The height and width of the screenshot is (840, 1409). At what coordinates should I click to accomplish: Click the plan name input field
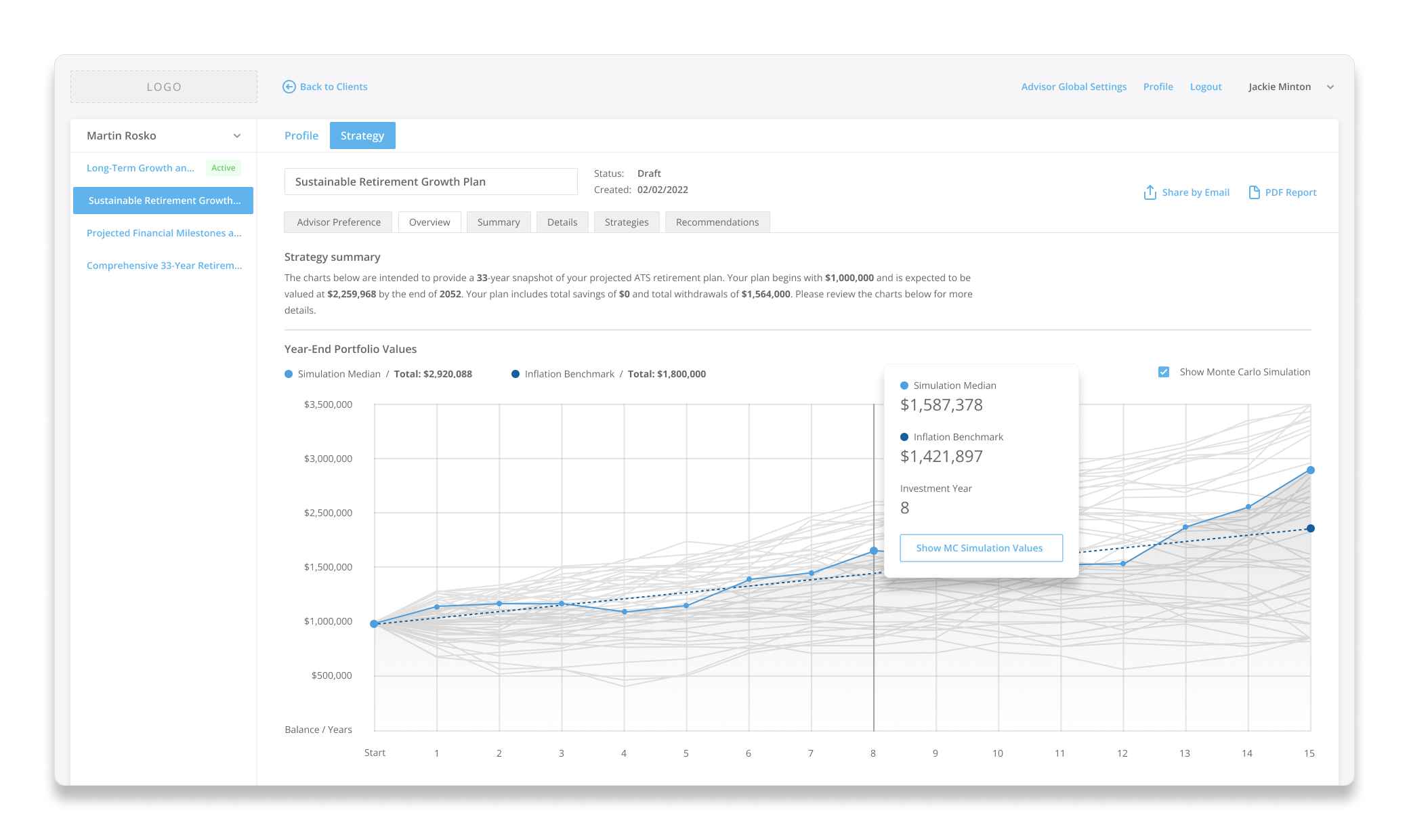[431, 182]
